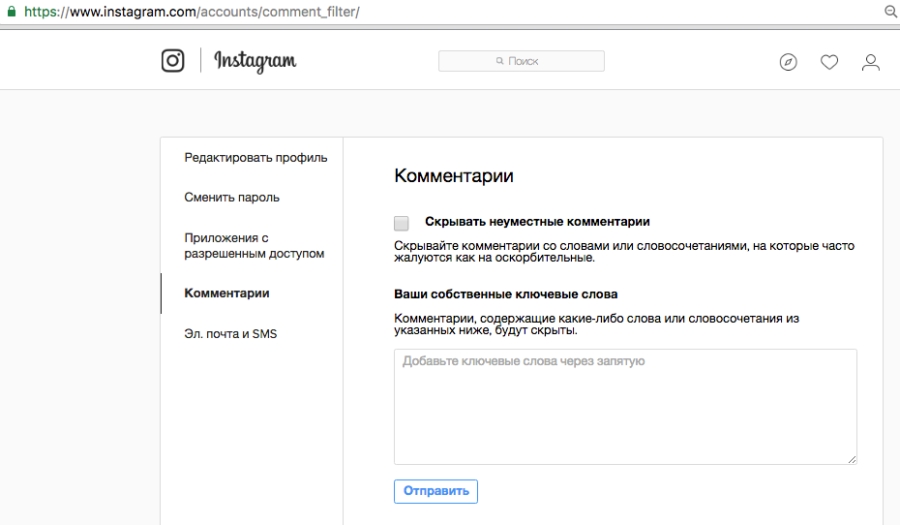Click the magnifier icon in the Поиск box
Image resolution: width=900 pixels, height=525 pixels.
click(500, 61)
